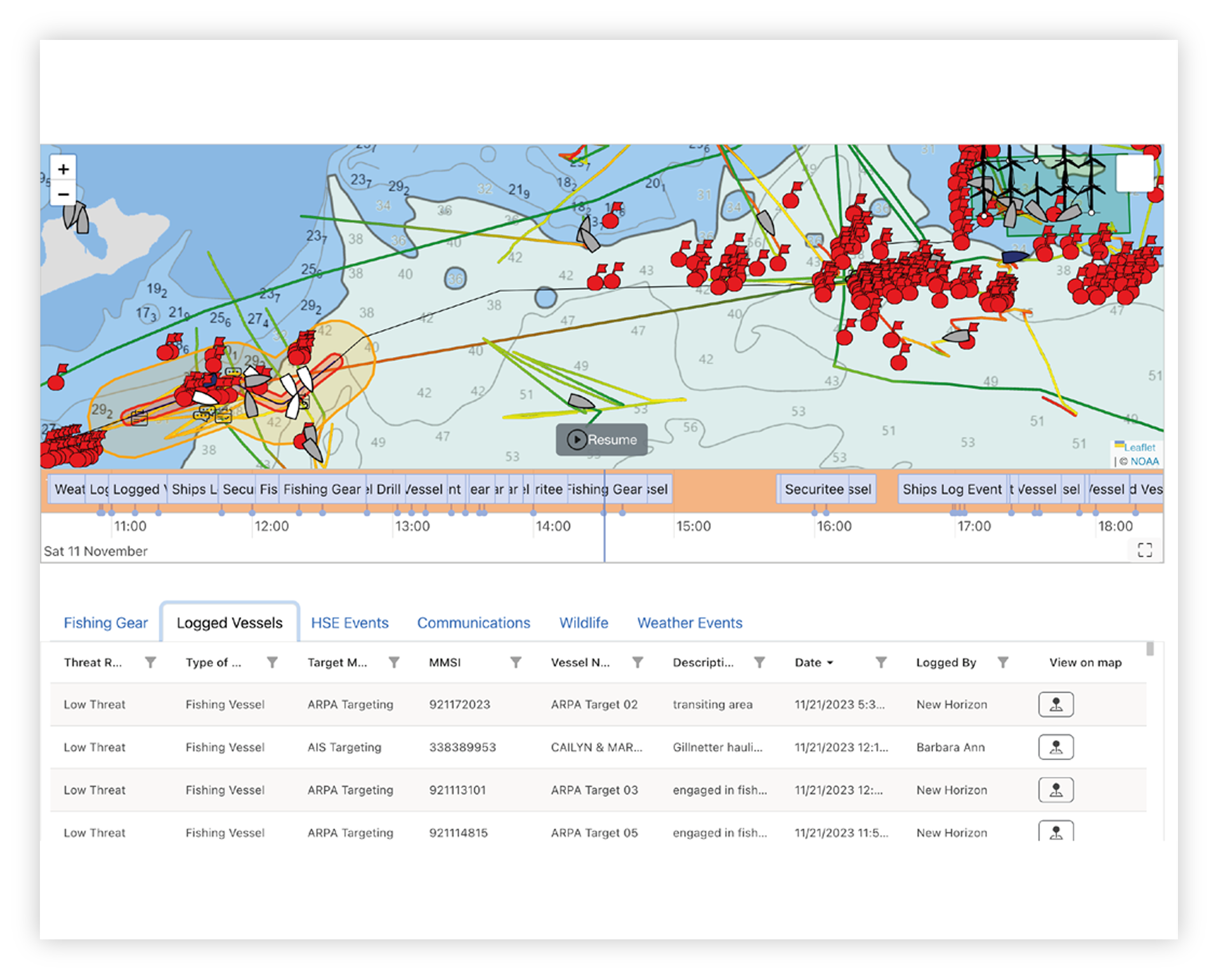The width and height of the screenshot is (1218, 980).
Task: Open the HSE Events tab
Action: [350, 623]
